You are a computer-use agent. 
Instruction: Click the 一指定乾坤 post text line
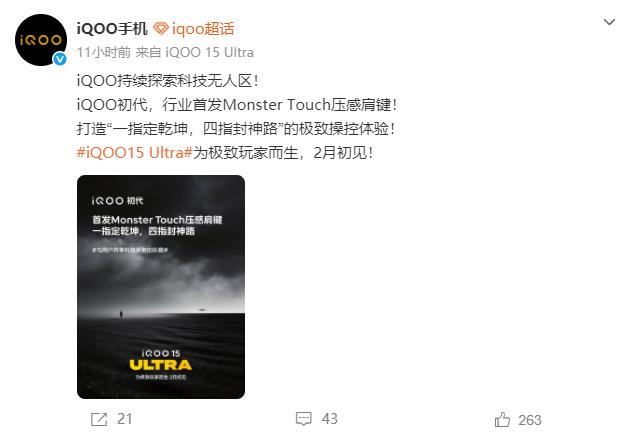[236, 129]
